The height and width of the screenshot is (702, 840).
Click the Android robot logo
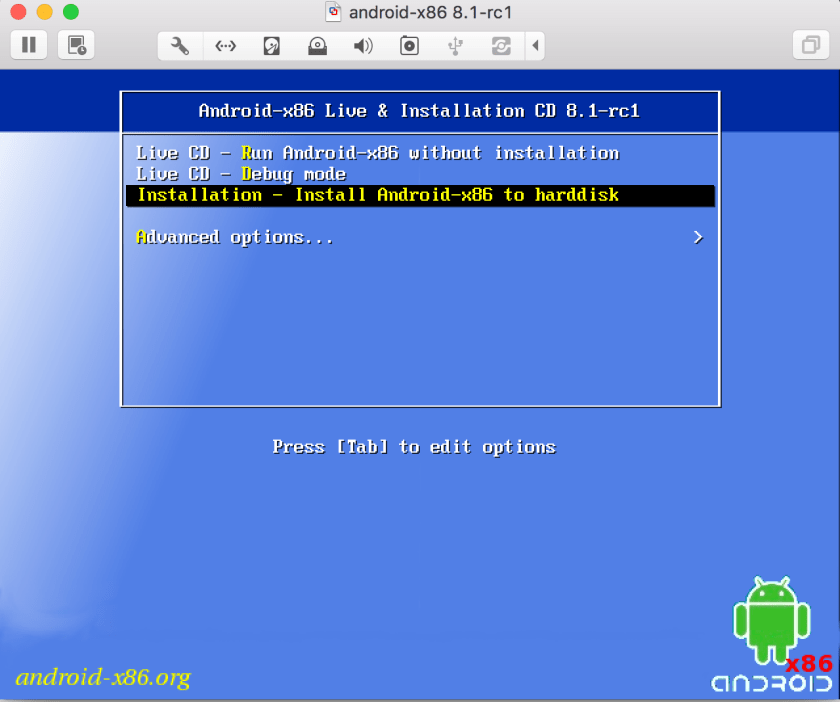coord(770,615)
